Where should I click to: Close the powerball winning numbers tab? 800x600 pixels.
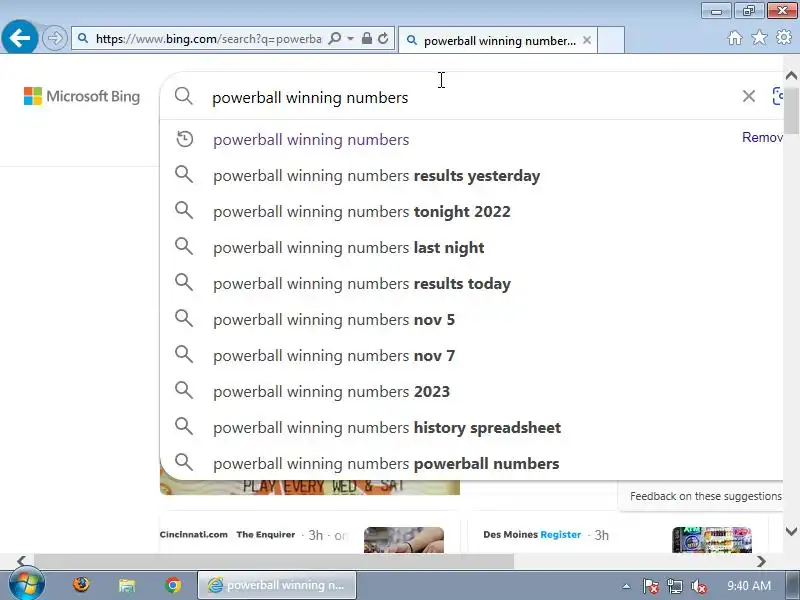tap(587, 40)
